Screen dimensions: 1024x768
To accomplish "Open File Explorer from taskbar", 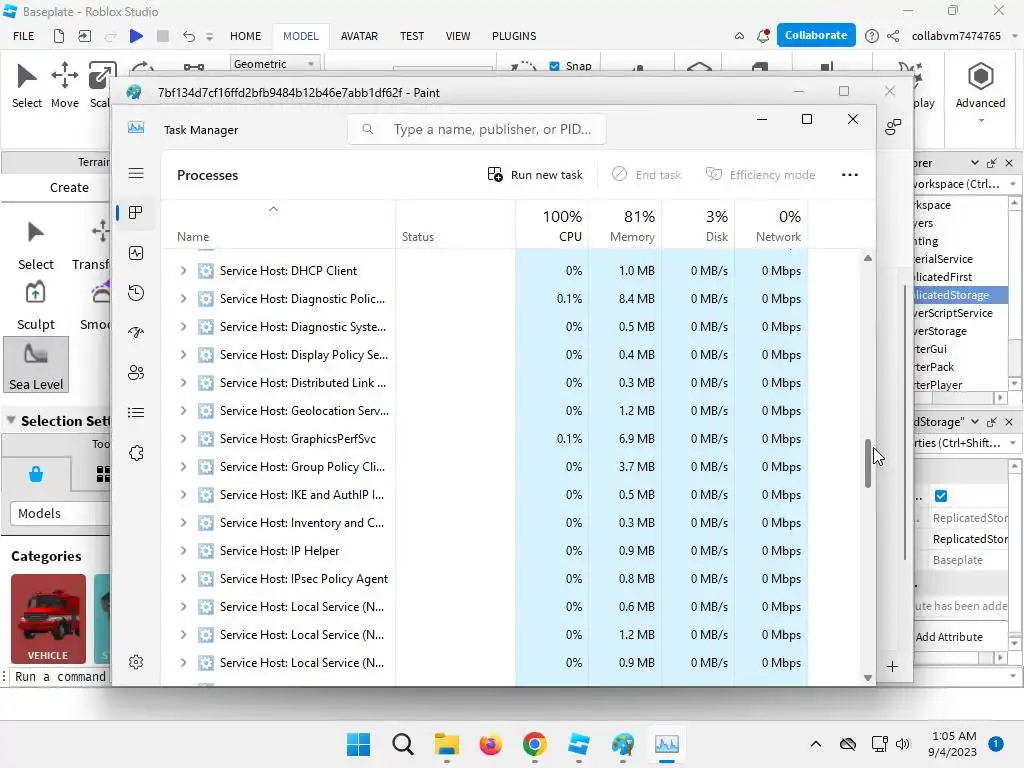I will (x=447, y=744).
